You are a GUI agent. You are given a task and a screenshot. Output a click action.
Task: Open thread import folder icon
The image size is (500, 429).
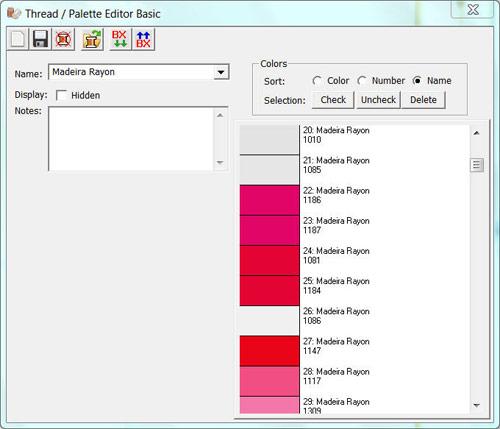point(92,39)
